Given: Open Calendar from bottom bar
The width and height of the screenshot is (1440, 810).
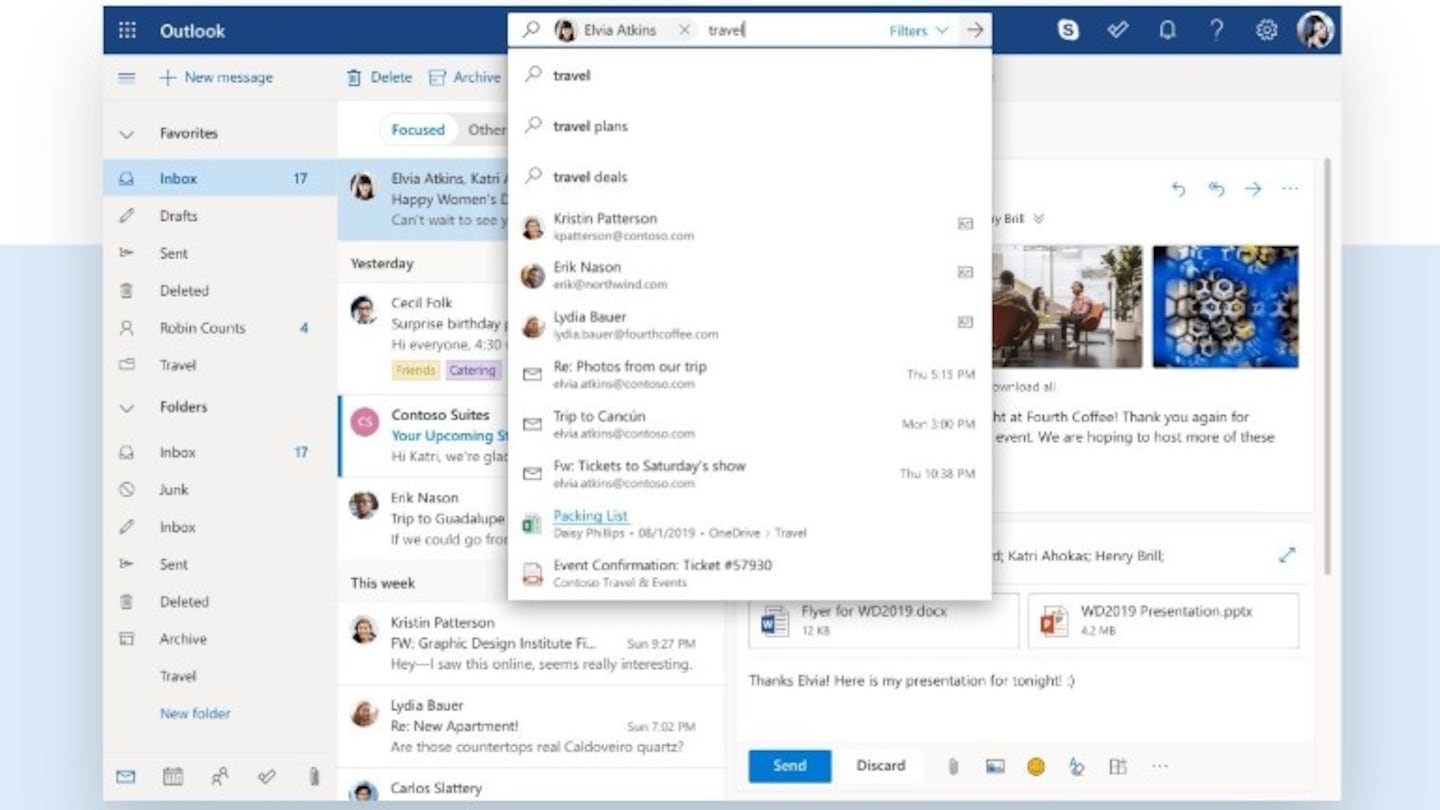Looking at the screenshot, I should 173,776.
